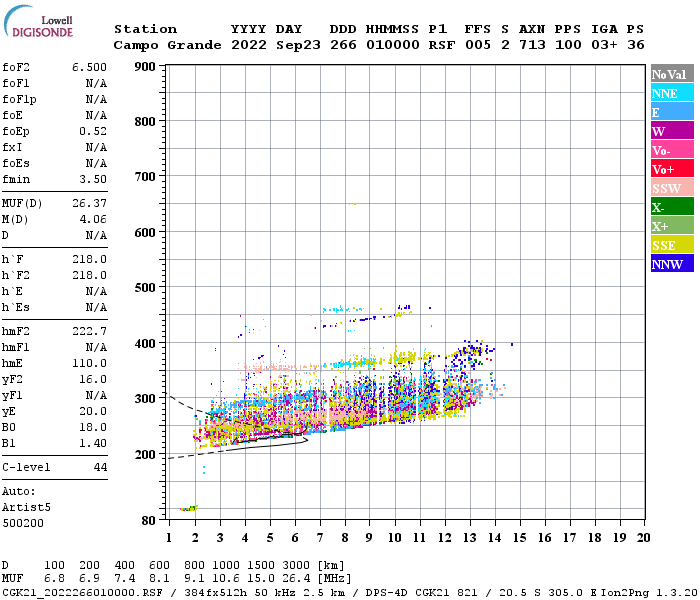Click the hmE value 110.0
Viewport: 700px width, 600px height.
click(89, 363)
